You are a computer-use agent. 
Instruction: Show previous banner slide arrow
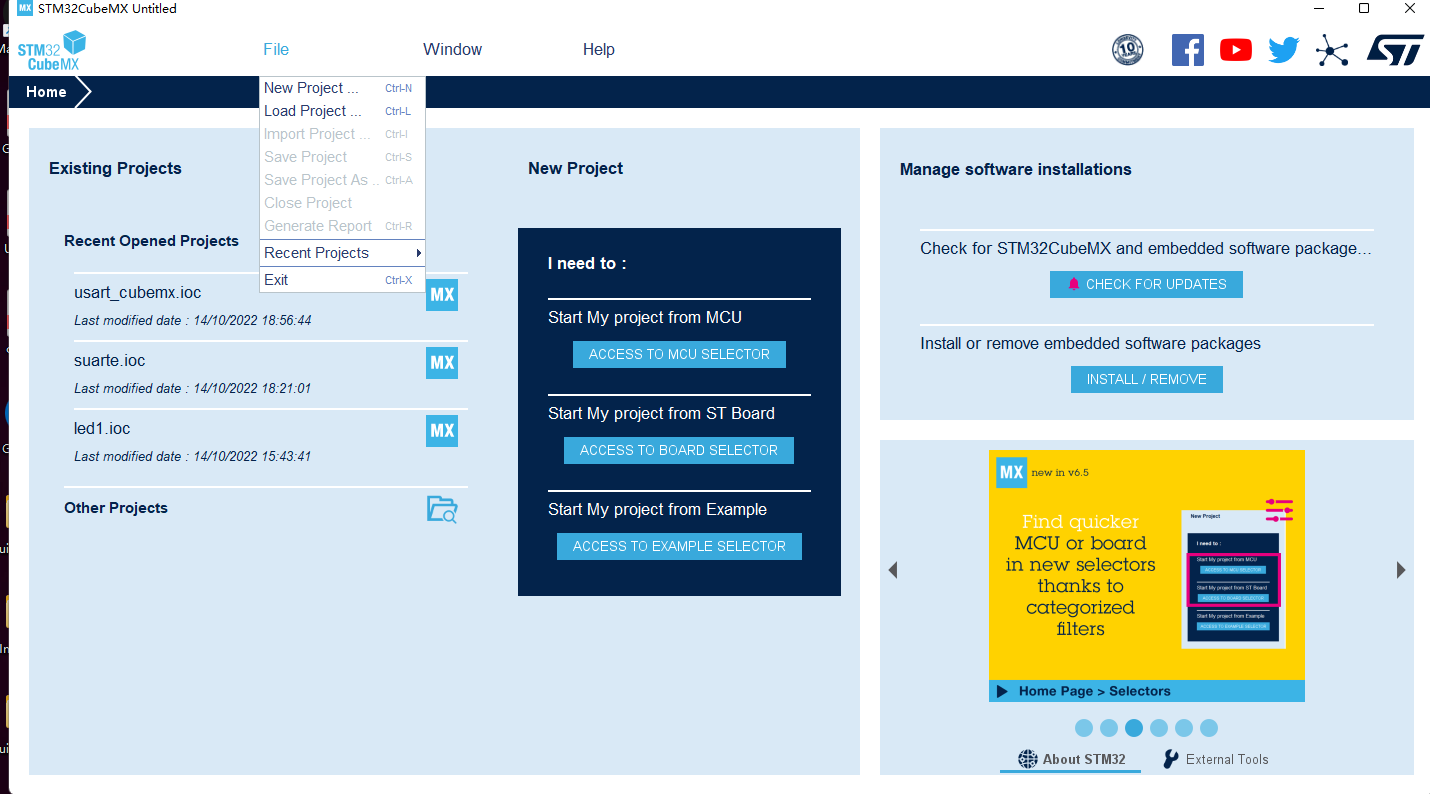click(893, 570)
